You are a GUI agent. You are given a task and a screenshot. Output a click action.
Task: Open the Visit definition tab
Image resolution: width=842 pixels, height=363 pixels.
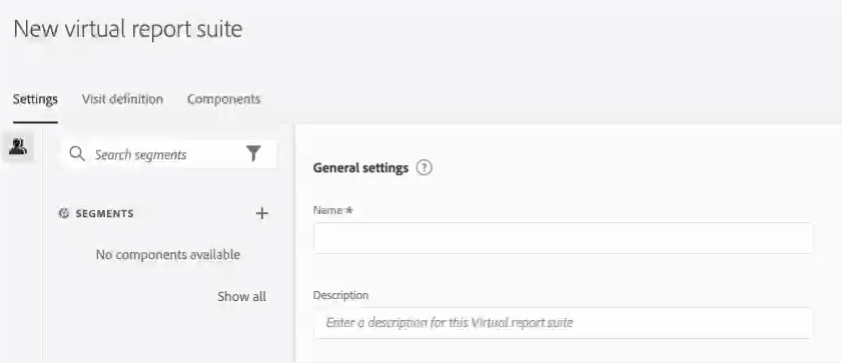(x=122, y=99)
